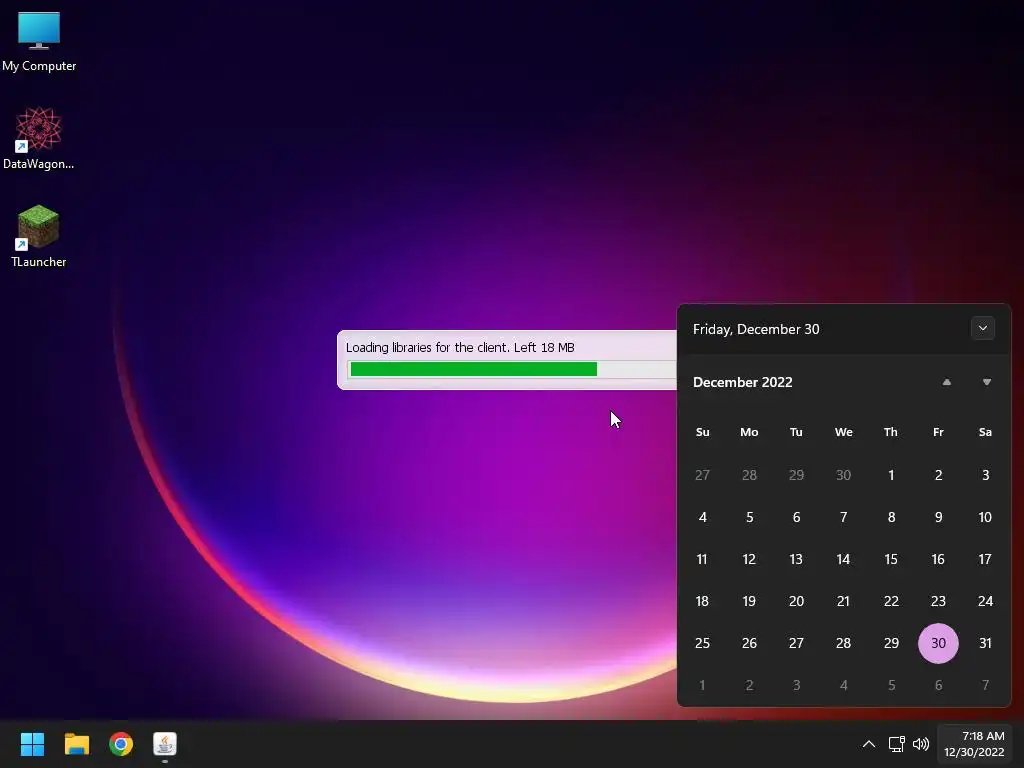Select December 14 in the calendar
Viewport: 1024px width, 768px height.
coord(843,559)
